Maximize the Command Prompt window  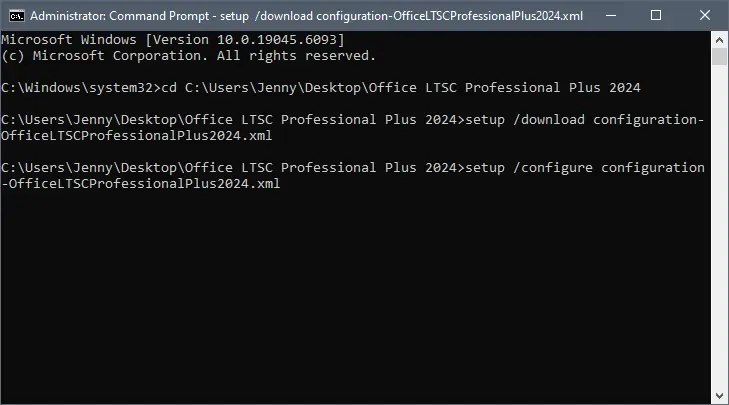click(x=656, y=15)
